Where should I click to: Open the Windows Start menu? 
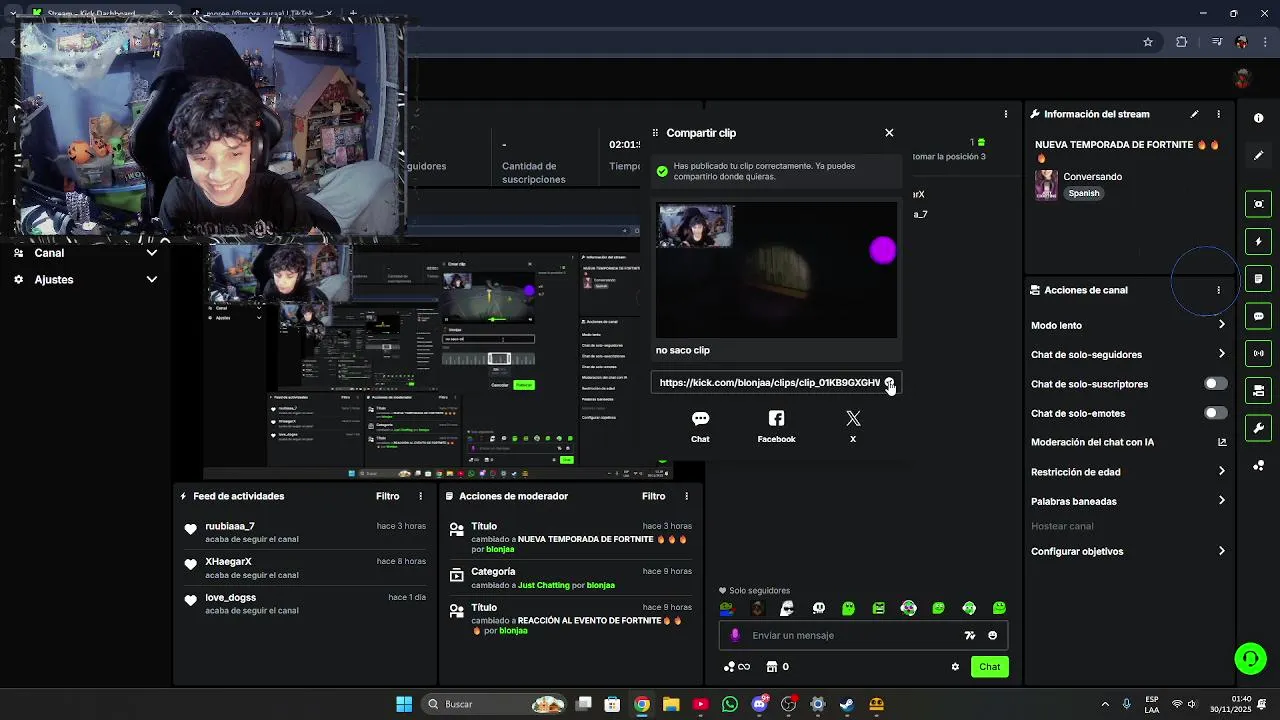pyautogui.click(x=404, y=704)
